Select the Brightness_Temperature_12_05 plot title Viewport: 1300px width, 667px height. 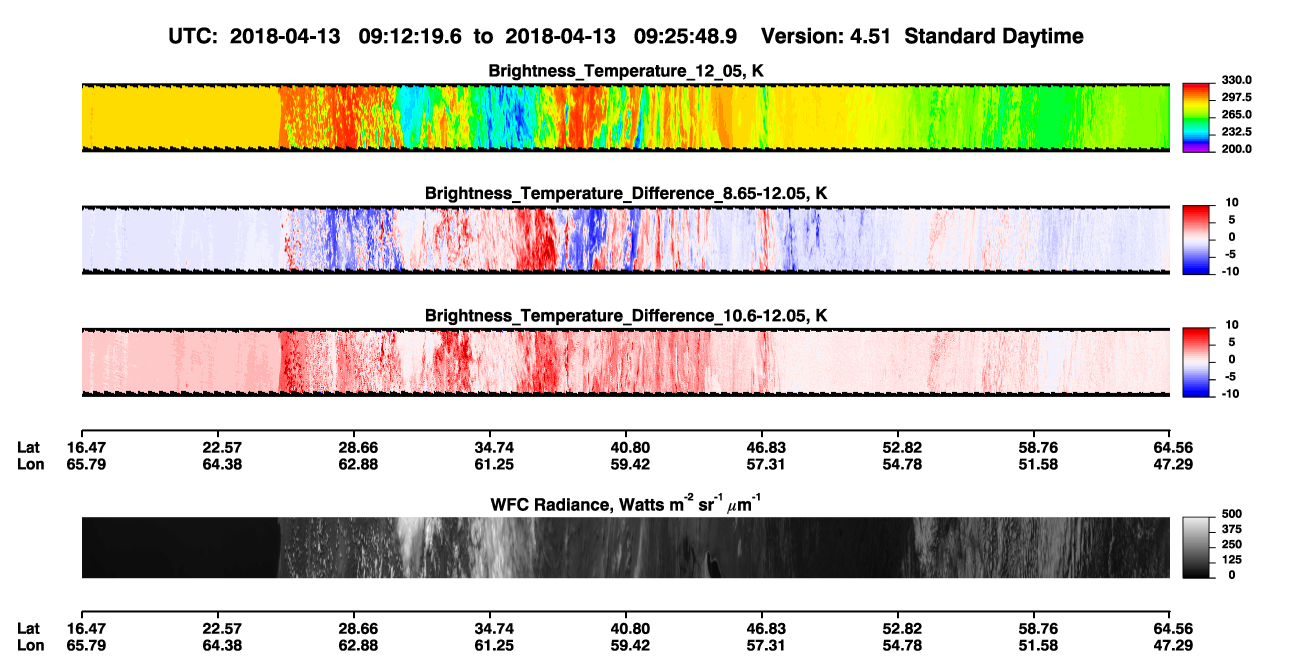click(626, 70)
